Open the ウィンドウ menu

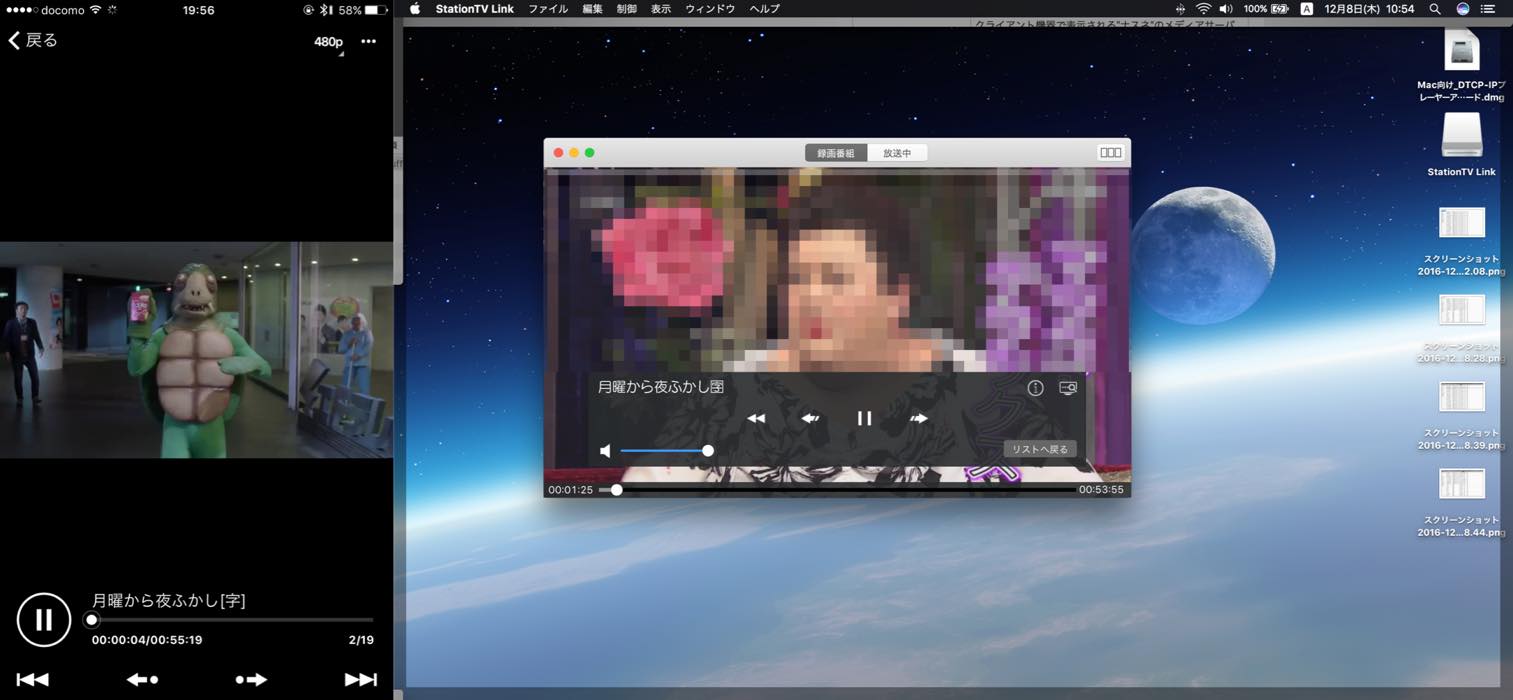coord(710,9)
